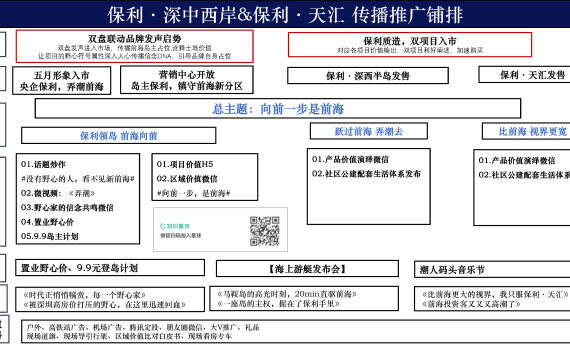The image size is (570, 360).
Task: Select the box 【海上游艇发布会】
Action: [307, 269]
